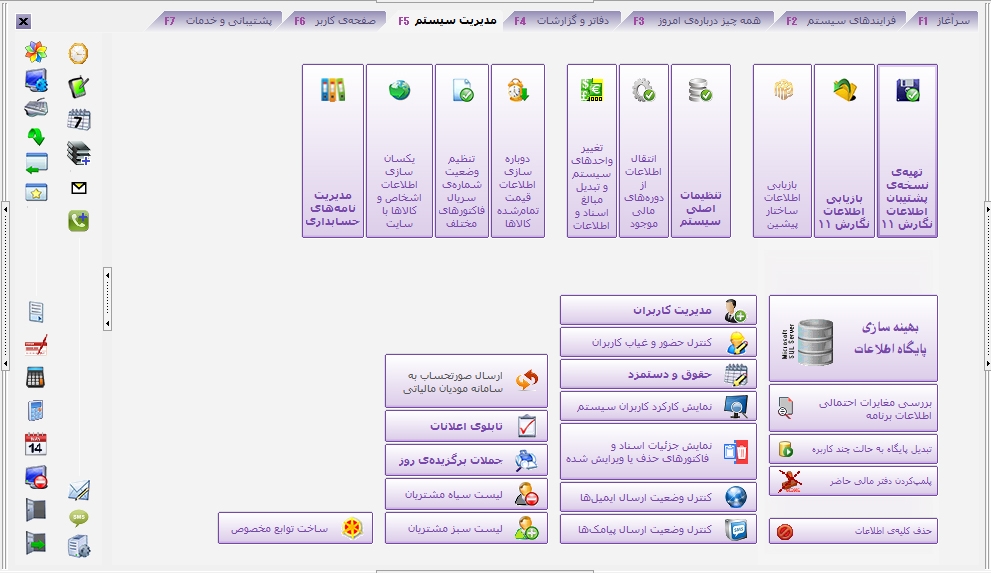Open the همه چیز درباره‌ی امروز F3 tab
991x573 pixels.
pos(697,21)
